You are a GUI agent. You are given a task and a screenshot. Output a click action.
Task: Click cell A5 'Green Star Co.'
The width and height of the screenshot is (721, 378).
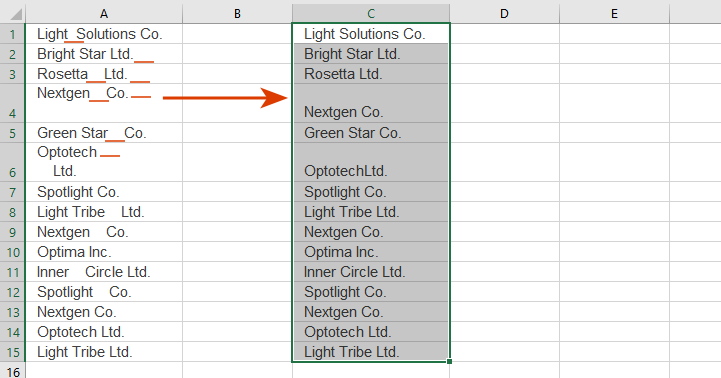pyautogui.click(x=104, y=133)
